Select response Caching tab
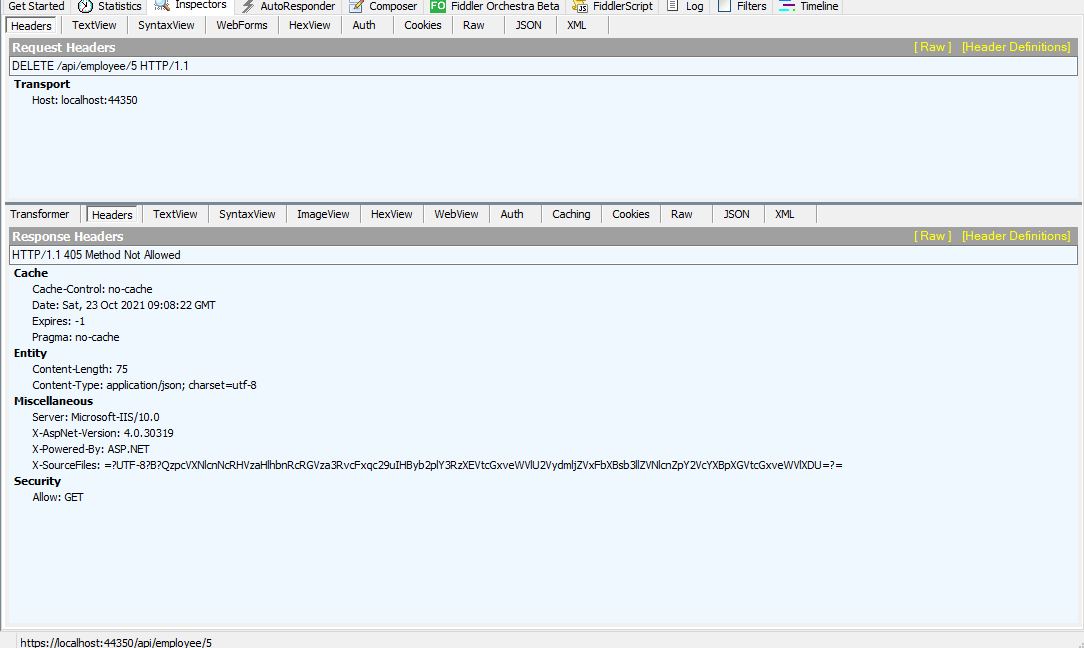 (x=571, y=214)
